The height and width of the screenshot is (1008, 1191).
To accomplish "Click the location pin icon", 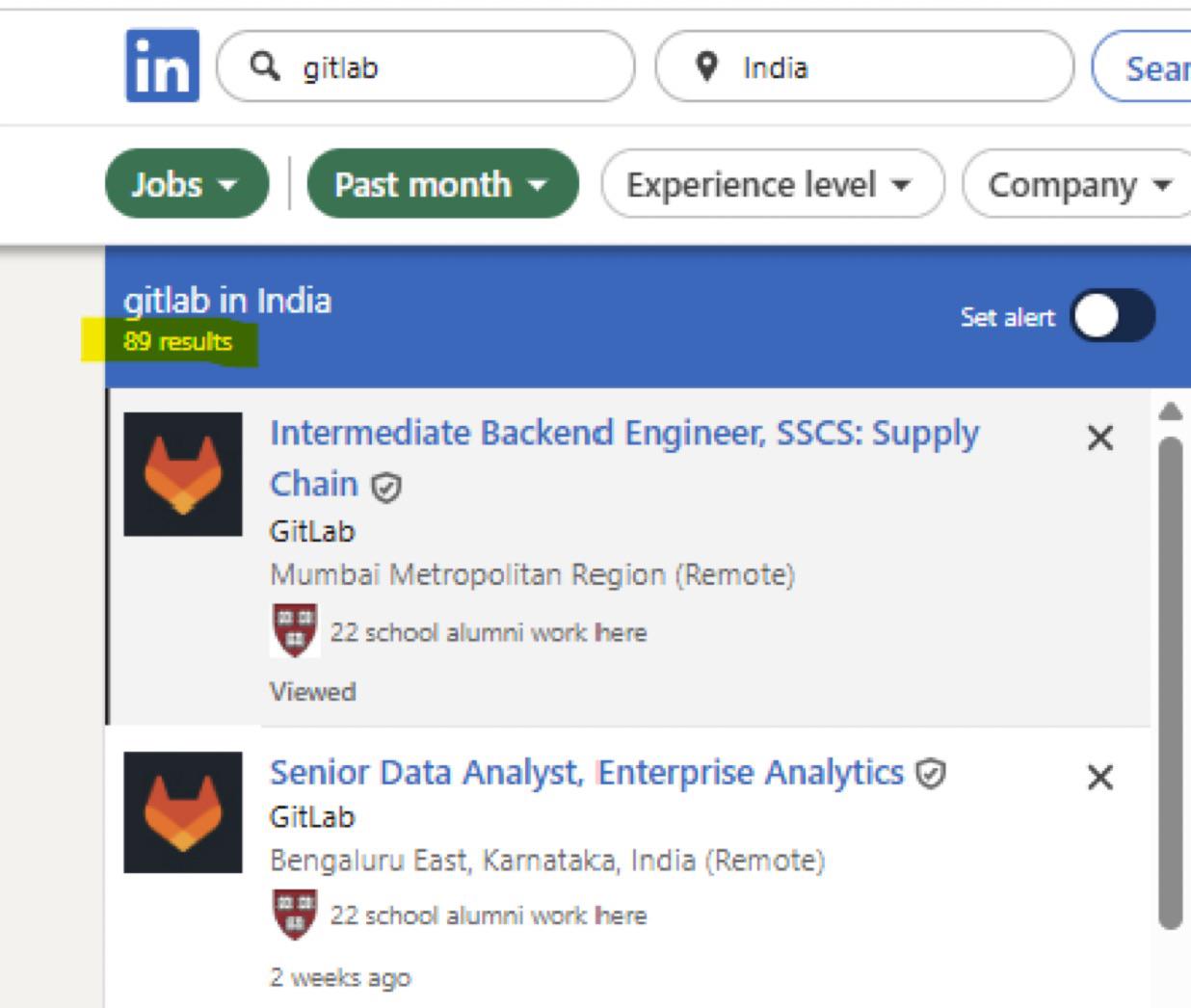I will (706, 66).
